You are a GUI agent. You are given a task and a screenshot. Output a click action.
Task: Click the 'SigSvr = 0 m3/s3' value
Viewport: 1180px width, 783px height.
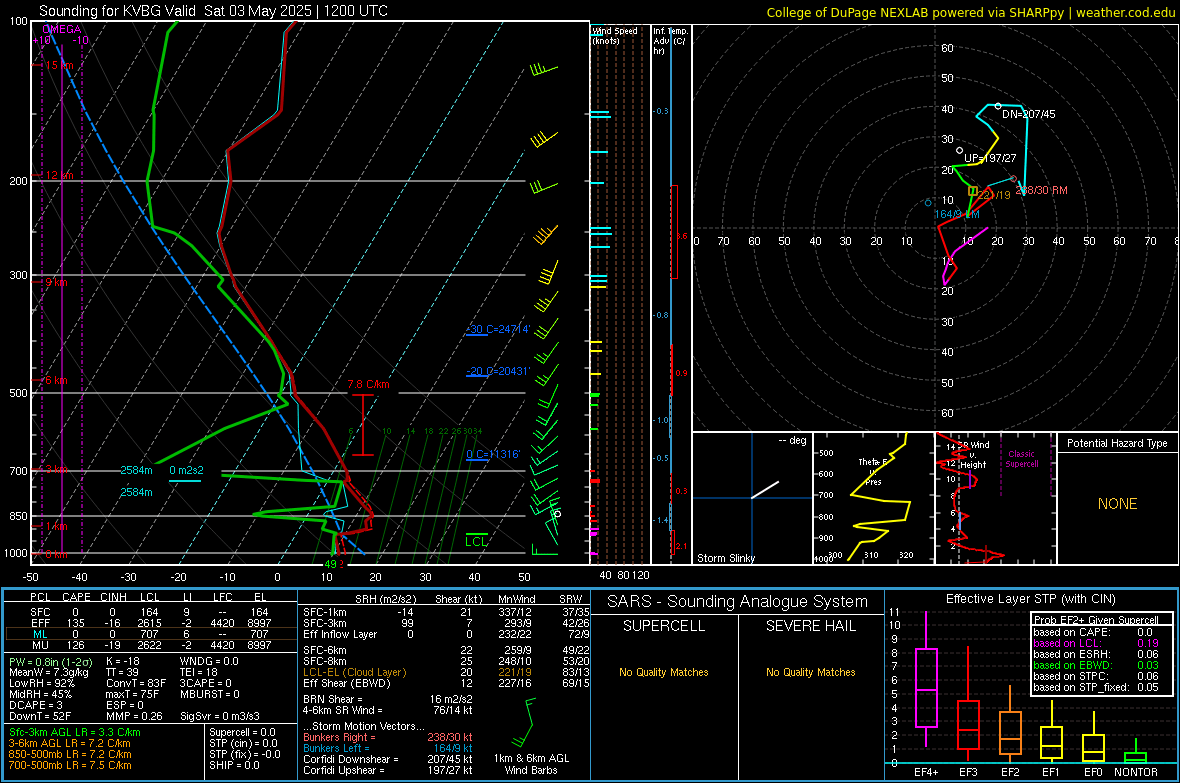(220, 716)
